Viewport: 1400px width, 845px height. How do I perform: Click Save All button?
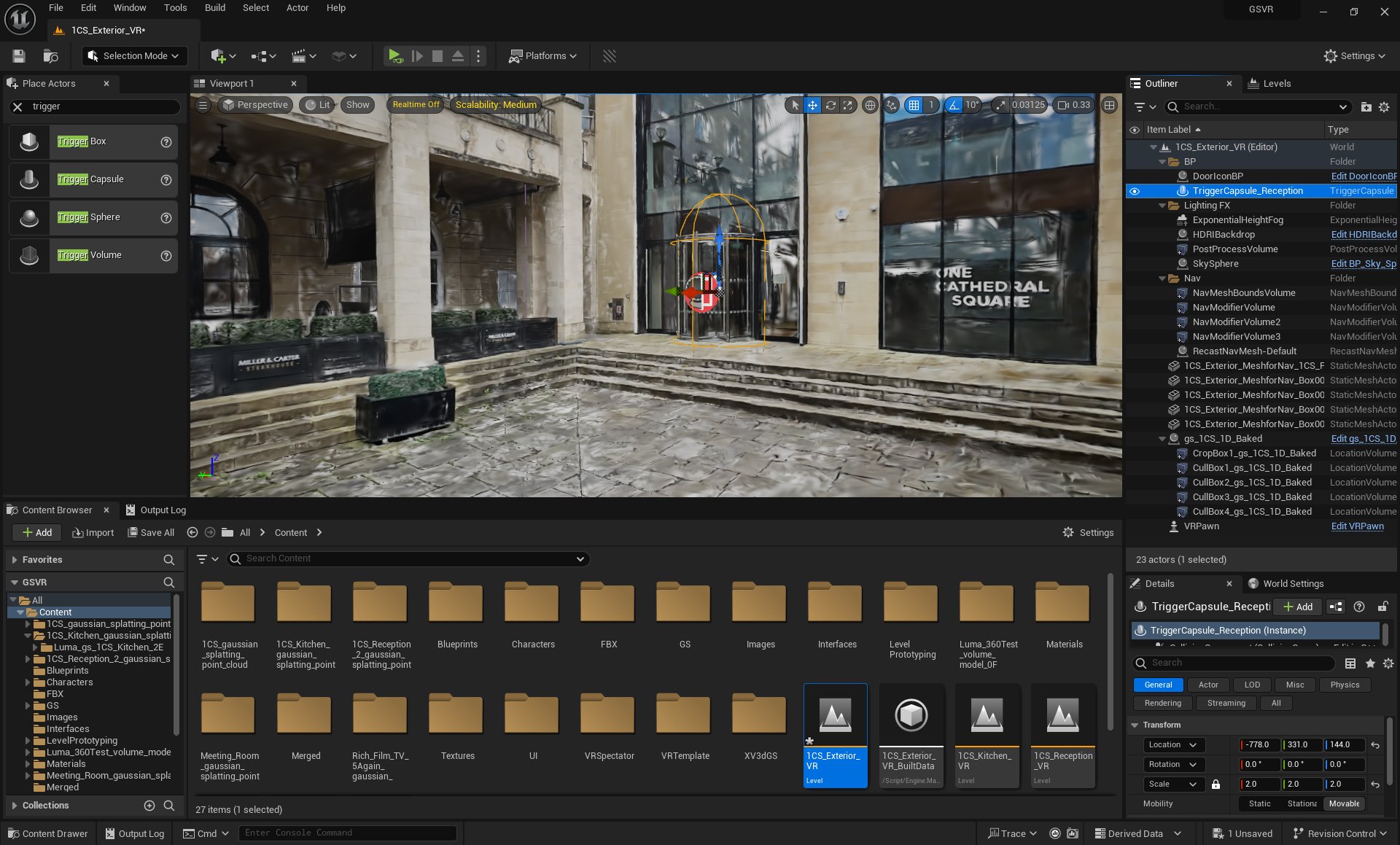pyautogui.click(x=151, y=533)
